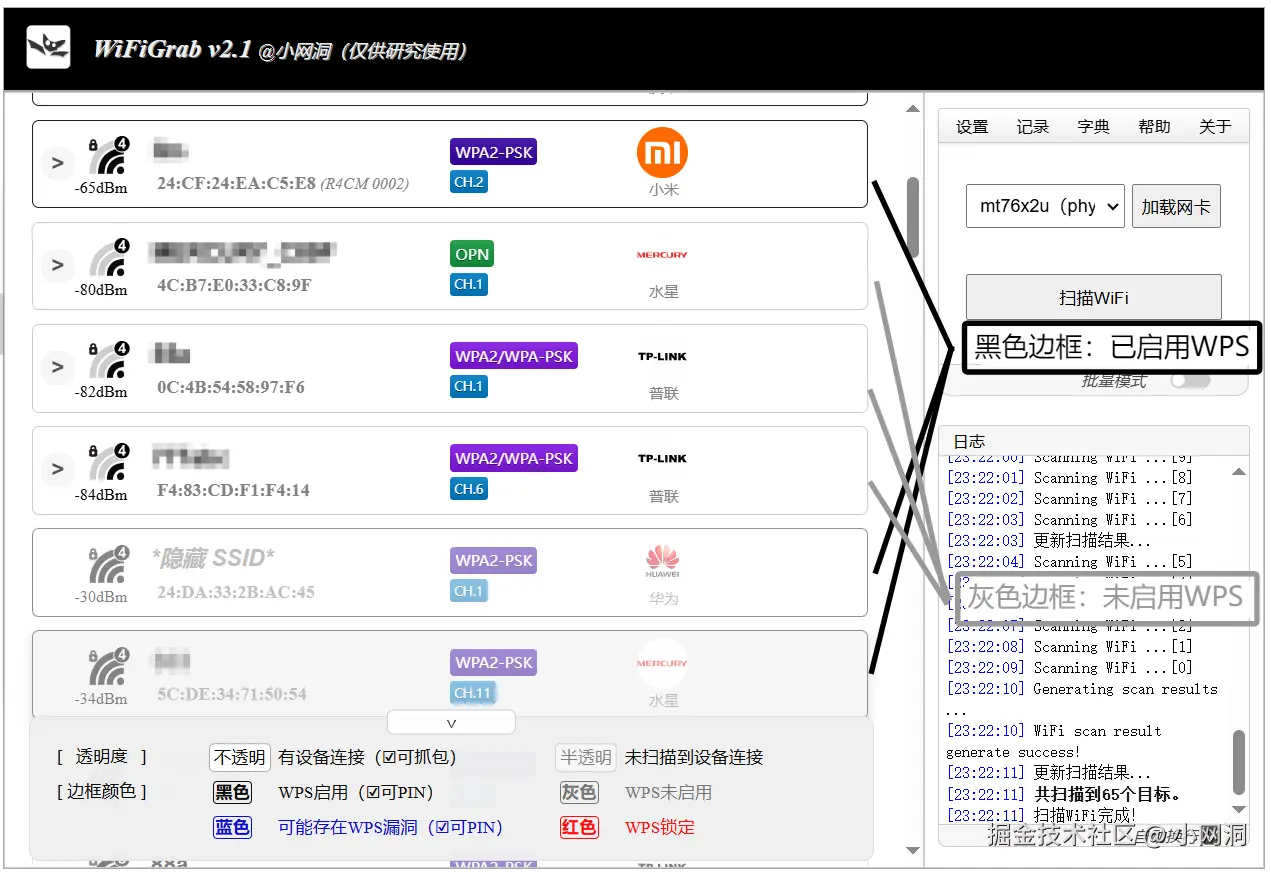Click the TP-LINK logo on F4:83:CD:F1:F4:14 row

click(x=662, y=459)
